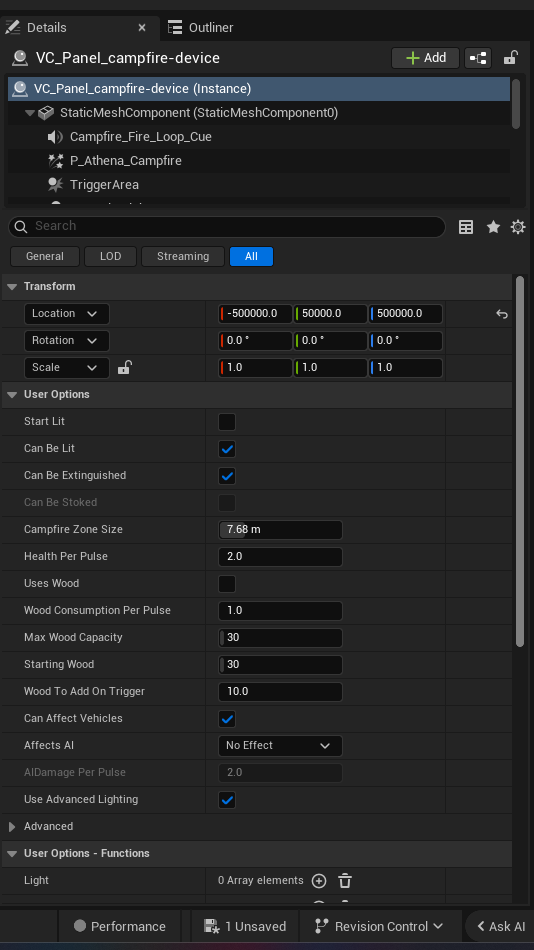Click the Location Z value field

(406, 314)
